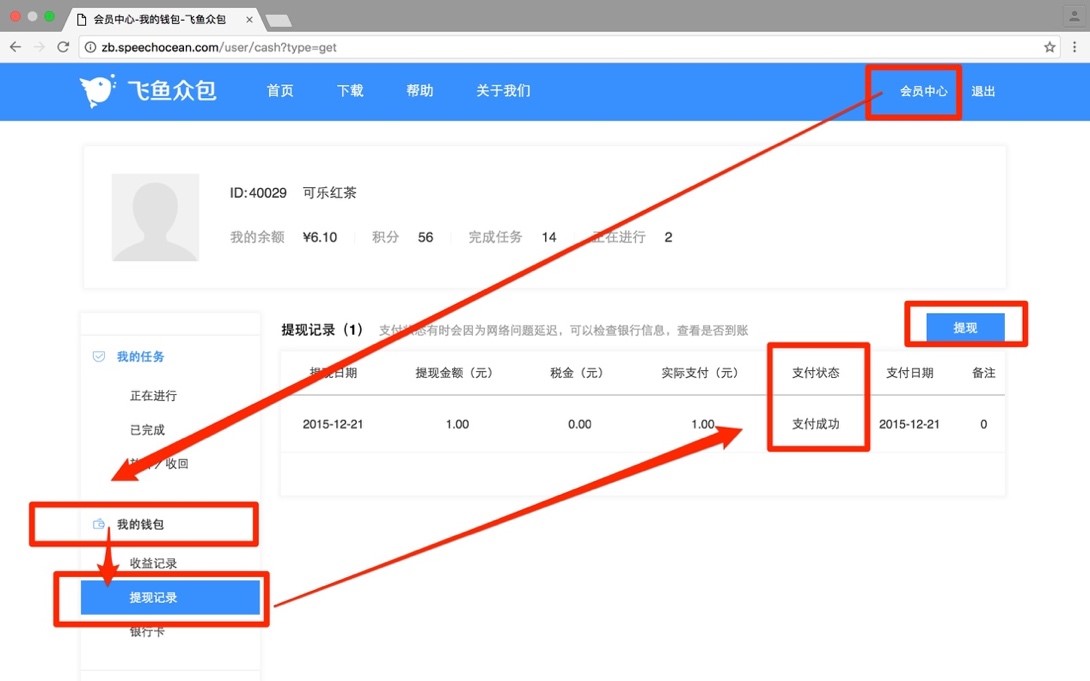Click the site info icon in address bar

point(90,47)
